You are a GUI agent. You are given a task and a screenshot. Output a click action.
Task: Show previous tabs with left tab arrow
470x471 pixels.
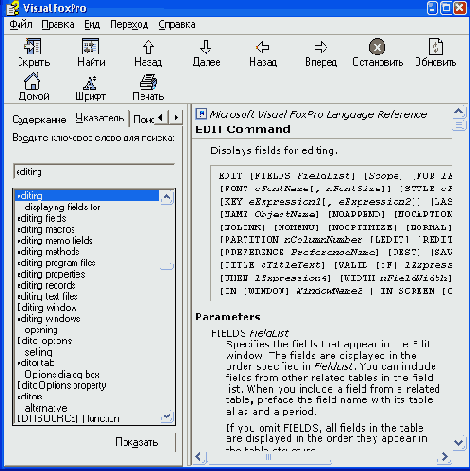tap(161, 117)
